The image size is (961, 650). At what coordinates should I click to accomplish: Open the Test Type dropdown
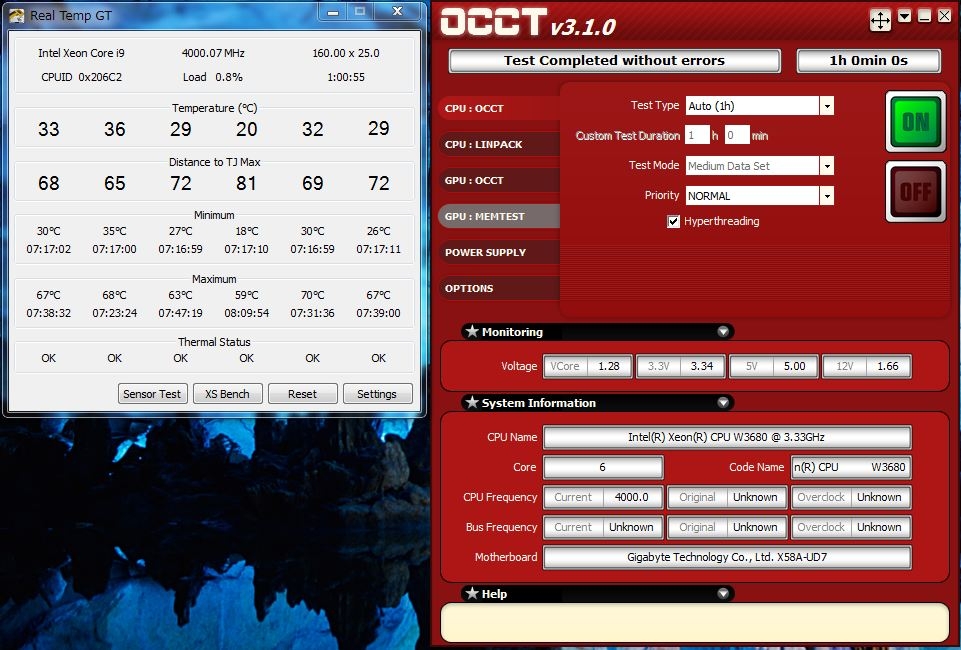point(827,106)
